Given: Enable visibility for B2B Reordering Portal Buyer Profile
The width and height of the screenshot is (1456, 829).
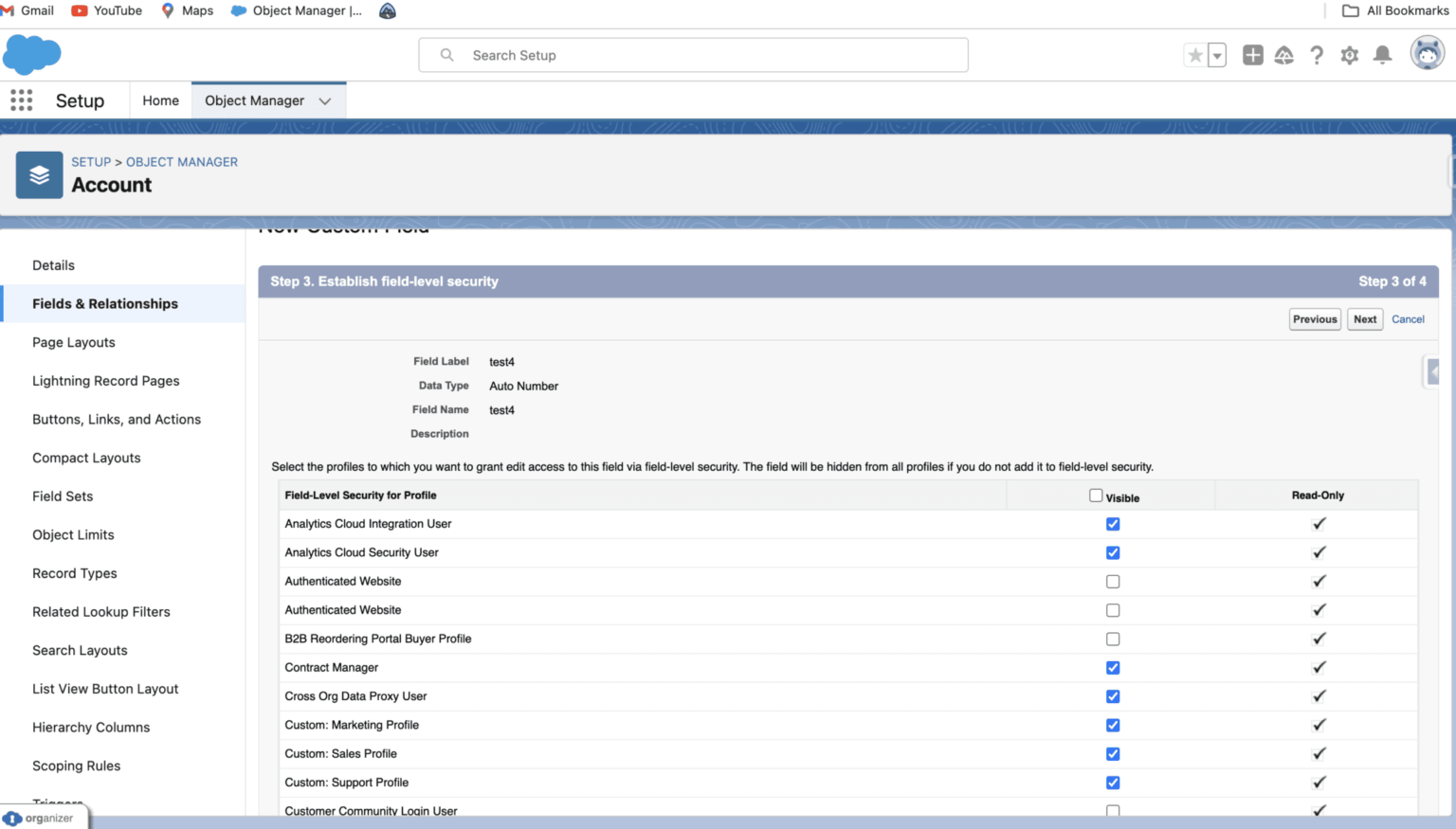Looking at the screenshot, I should (1112, 639).
